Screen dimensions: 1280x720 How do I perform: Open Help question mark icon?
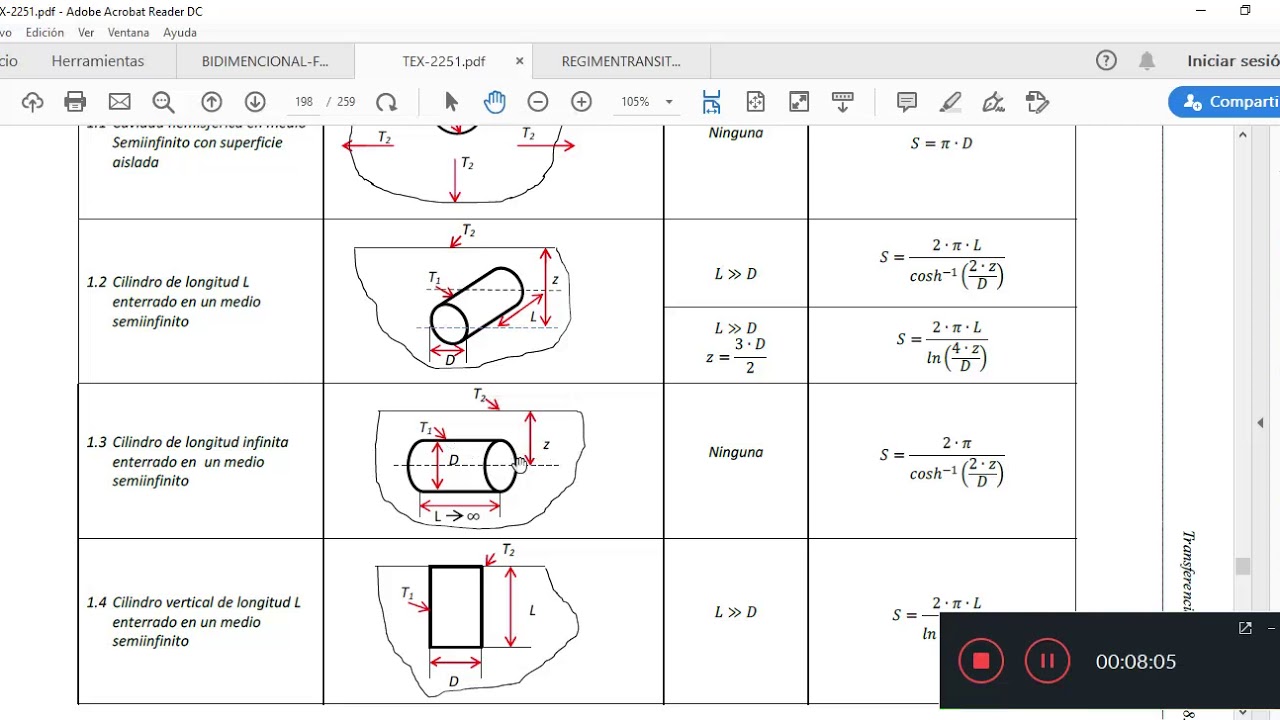(1106, 61)
